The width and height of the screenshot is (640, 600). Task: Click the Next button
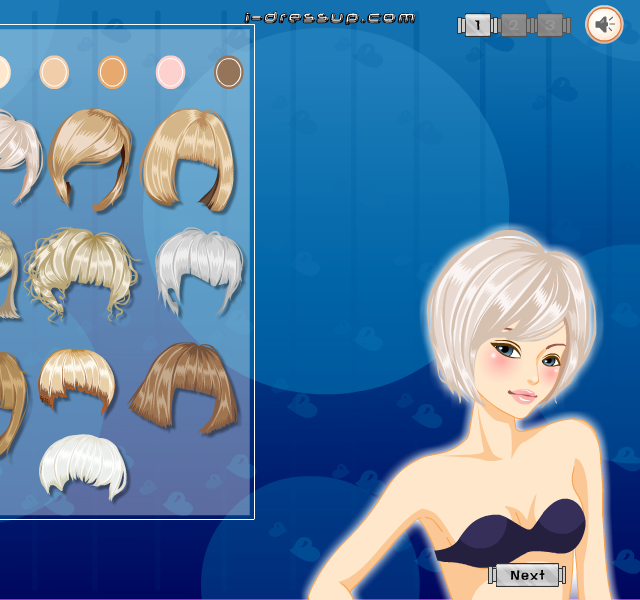(527, 575)
